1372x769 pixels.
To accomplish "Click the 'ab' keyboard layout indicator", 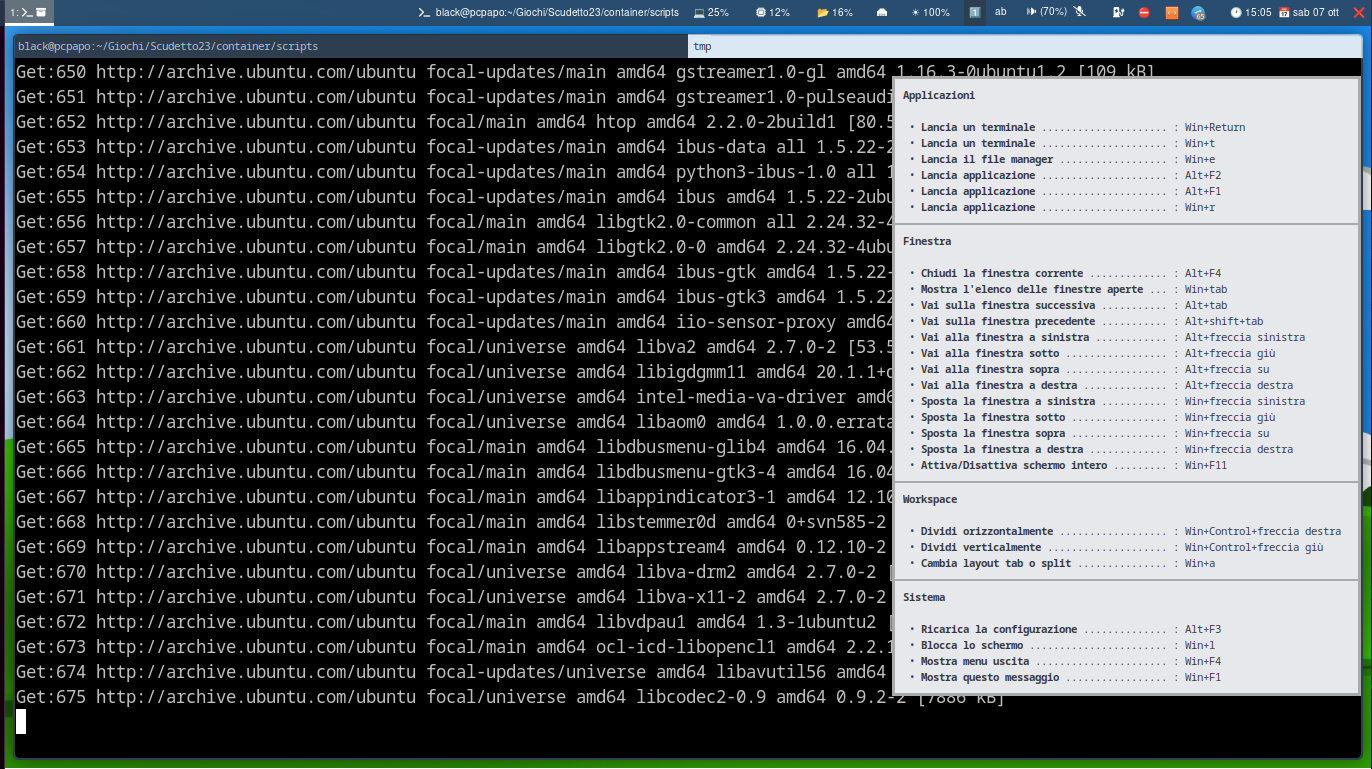I will 1000,12.
